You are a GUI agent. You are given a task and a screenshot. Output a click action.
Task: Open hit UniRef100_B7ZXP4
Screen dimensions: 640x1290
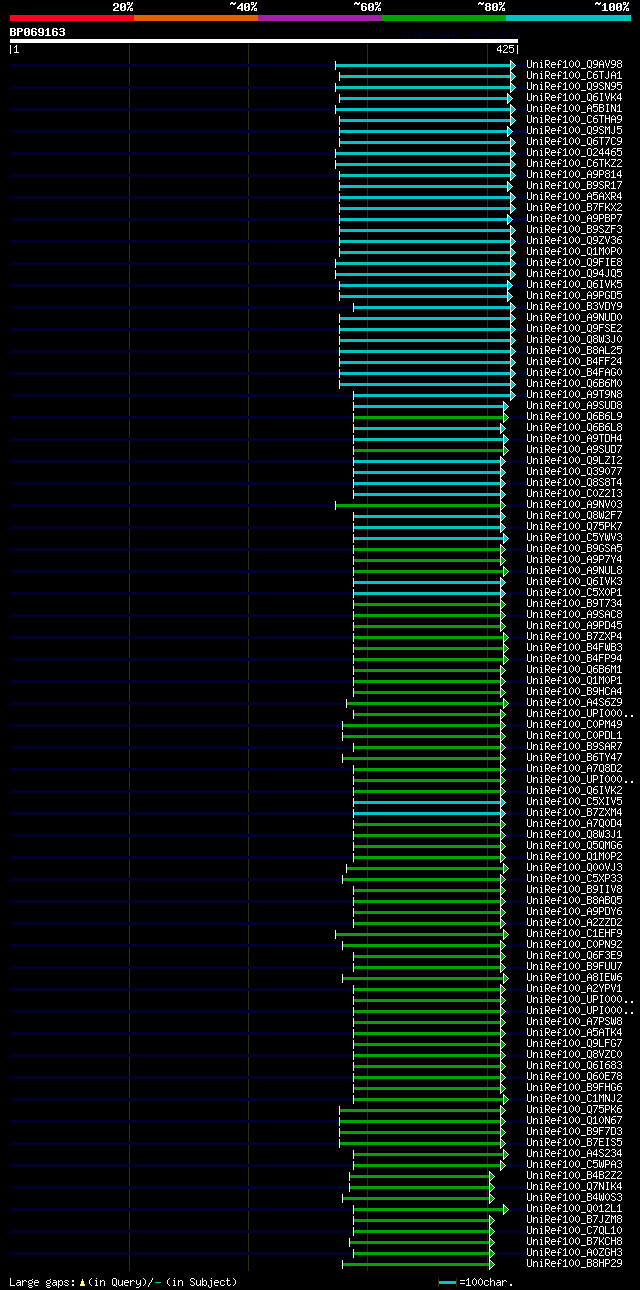574,636
